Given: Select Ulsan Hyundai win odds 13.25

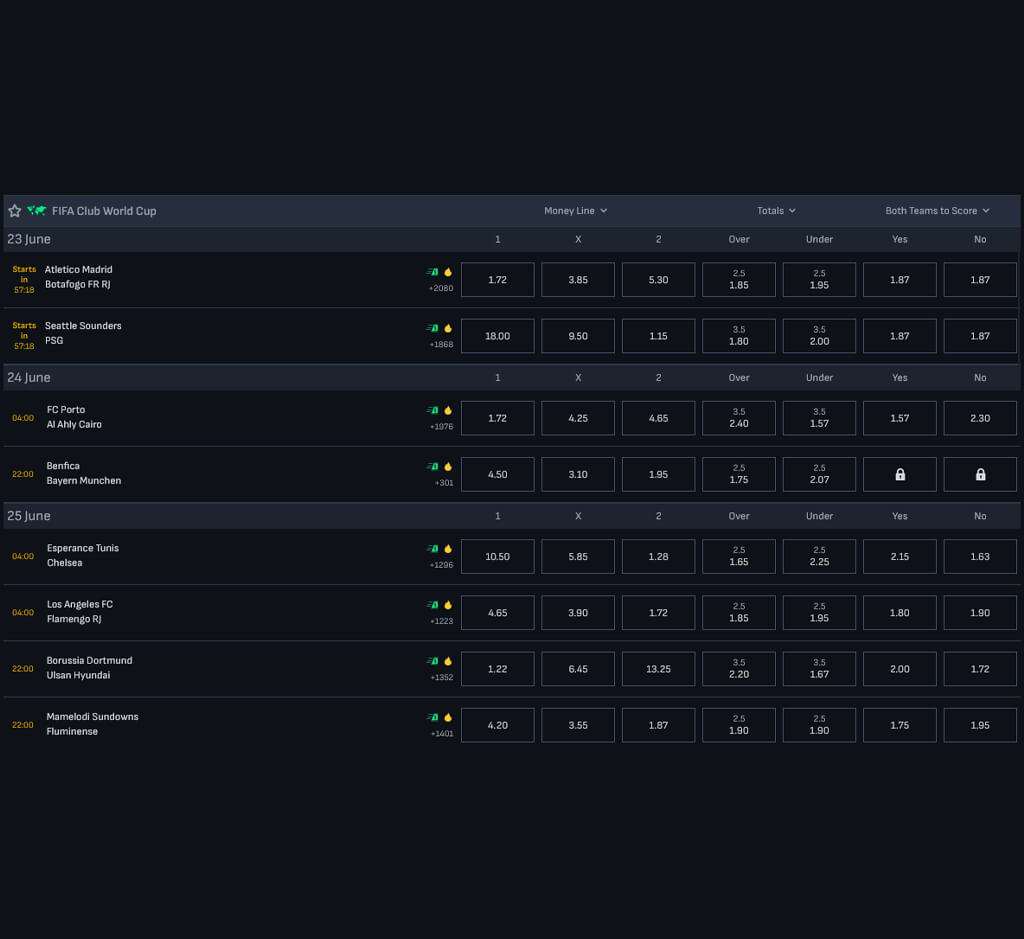Looking at the screenshot, I should coord(658,669).
